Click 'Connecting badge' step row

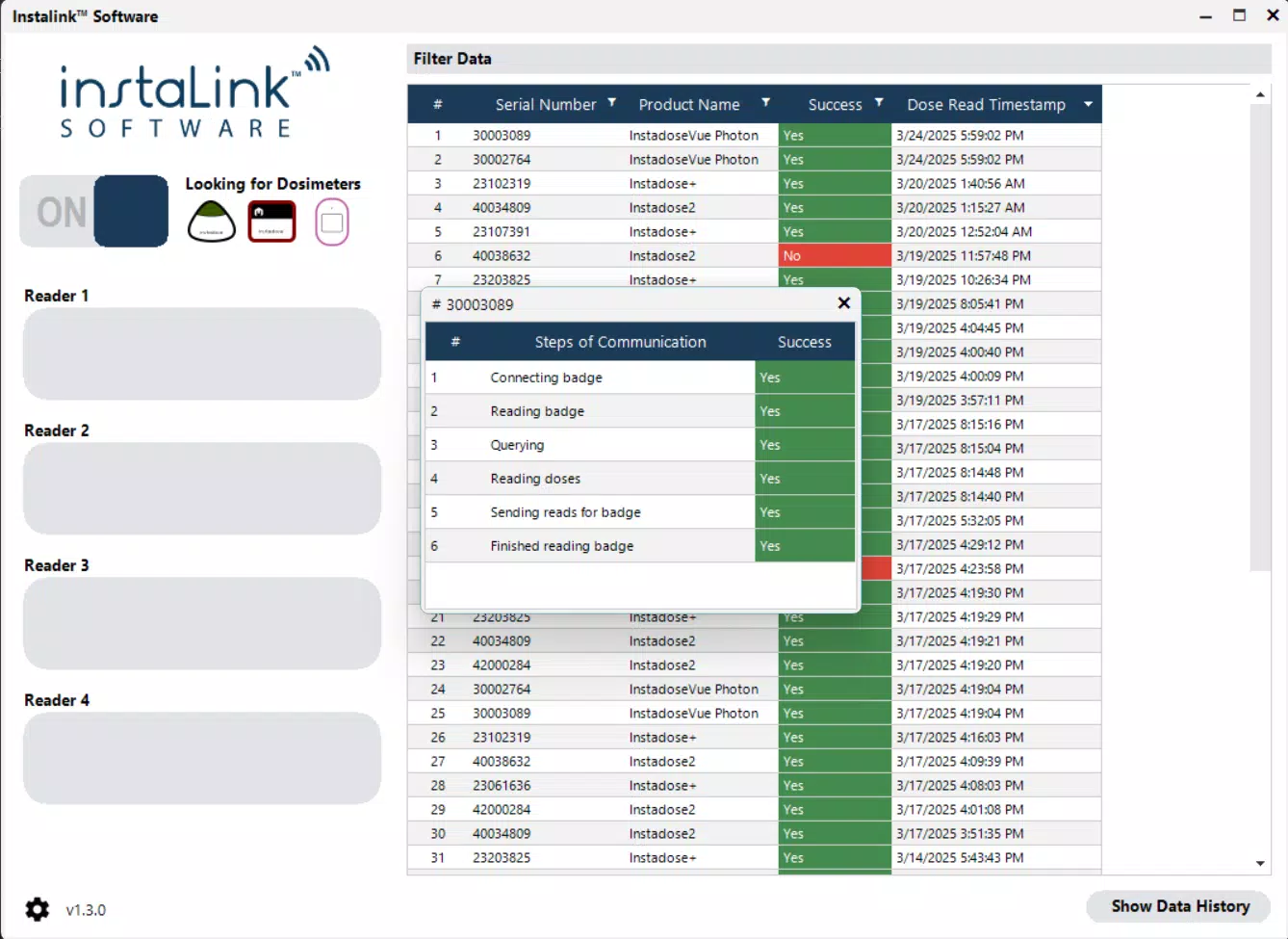pos(640,378)
